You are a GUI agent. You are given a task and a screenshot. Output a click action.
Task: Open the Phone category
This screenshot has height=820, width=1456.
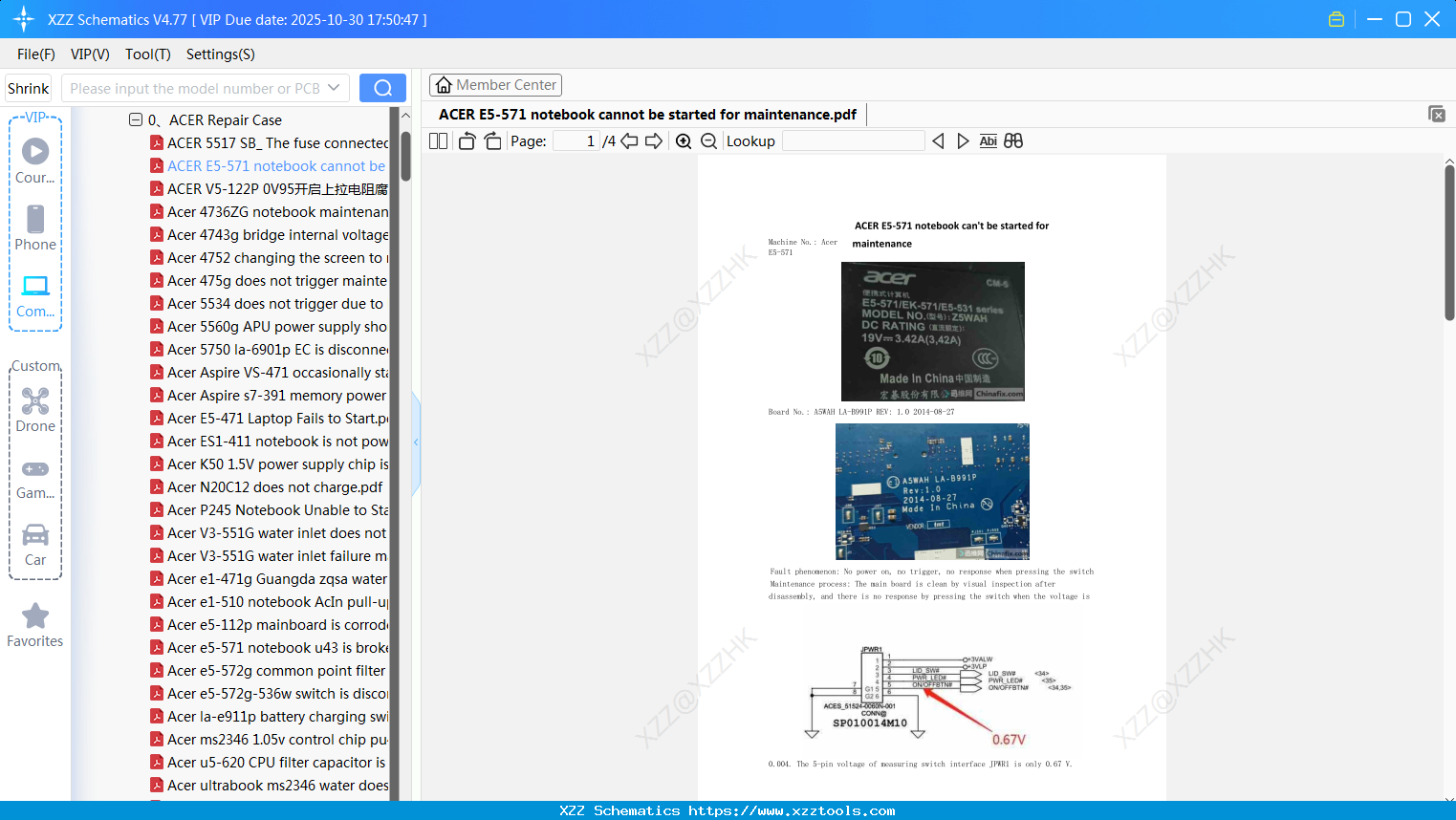coord(35,227)
